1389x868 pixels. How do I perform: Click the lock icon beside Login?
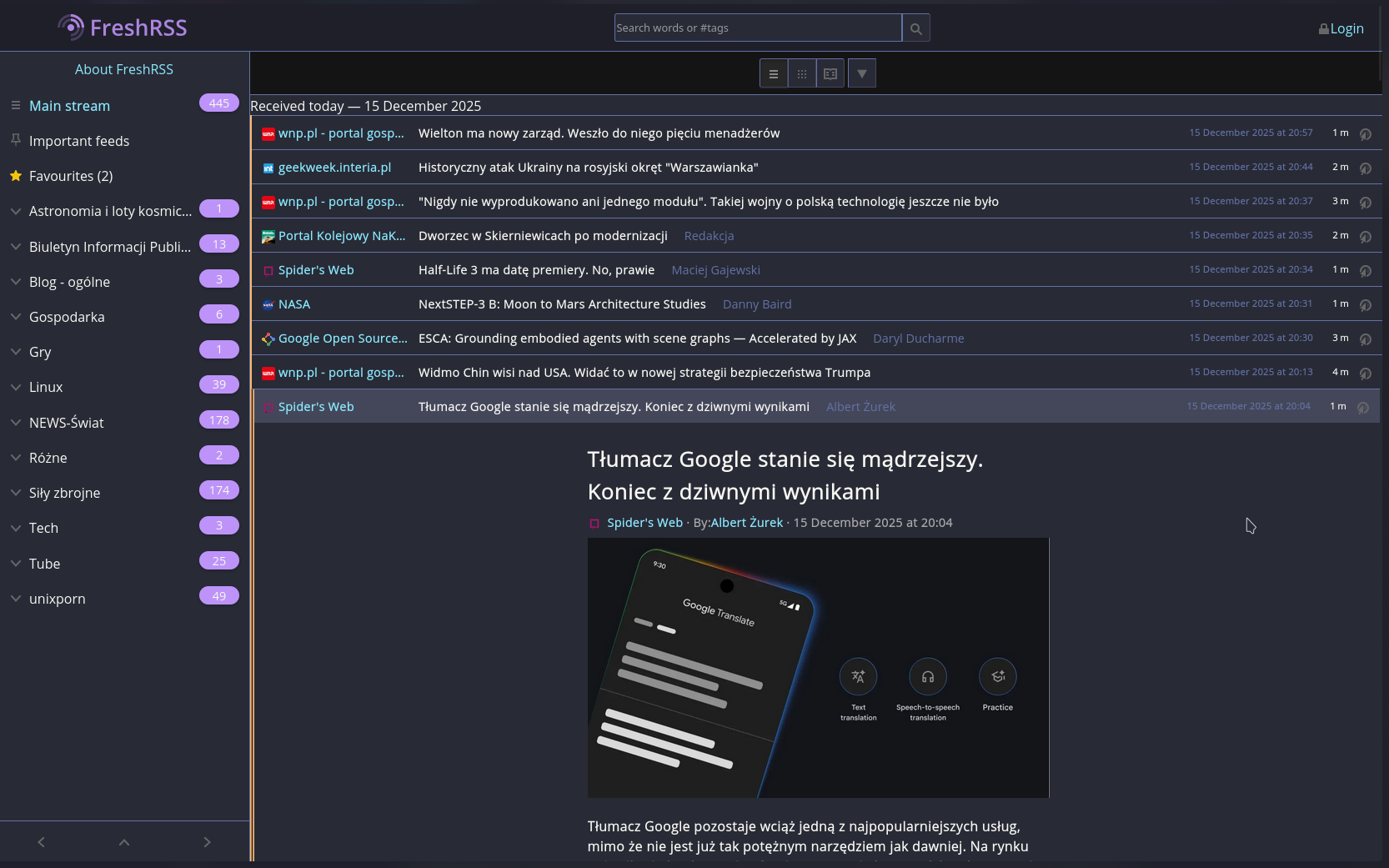click(x=1324, y=29)
